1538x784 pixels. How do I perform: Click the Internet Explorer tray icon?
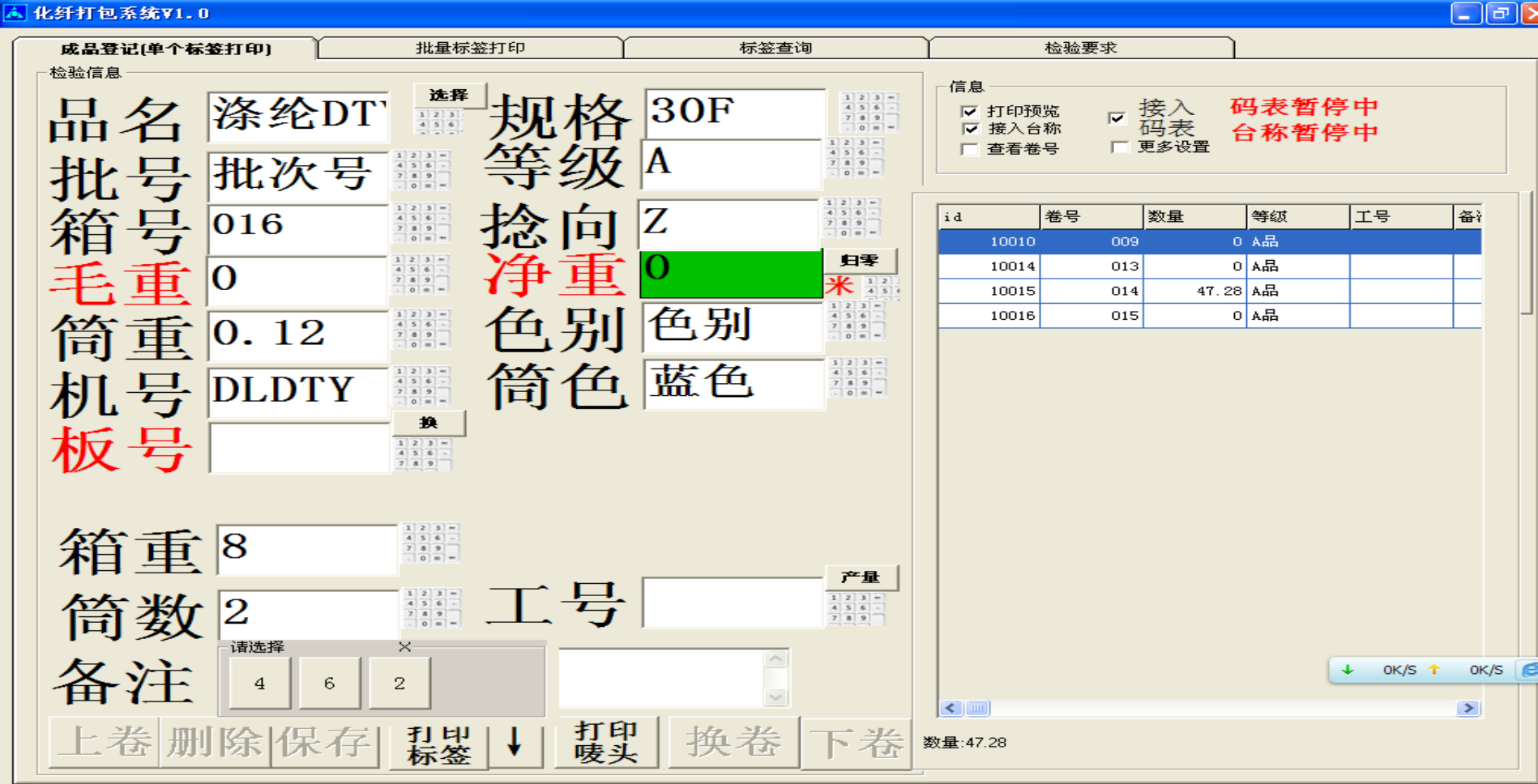pos(1529,670)
